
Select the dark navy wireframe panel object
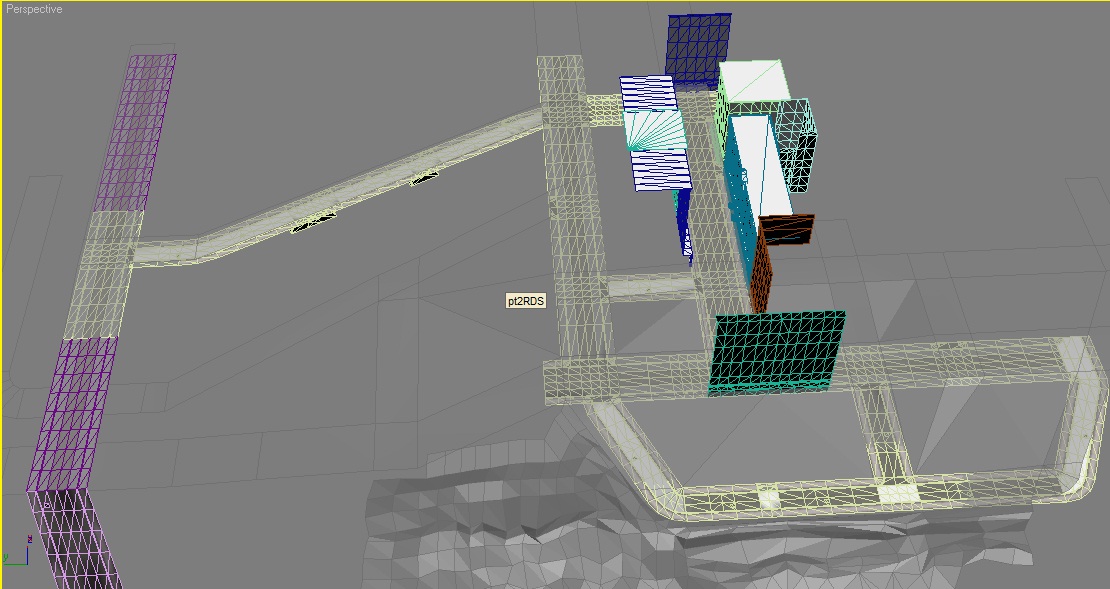(699, 50)
